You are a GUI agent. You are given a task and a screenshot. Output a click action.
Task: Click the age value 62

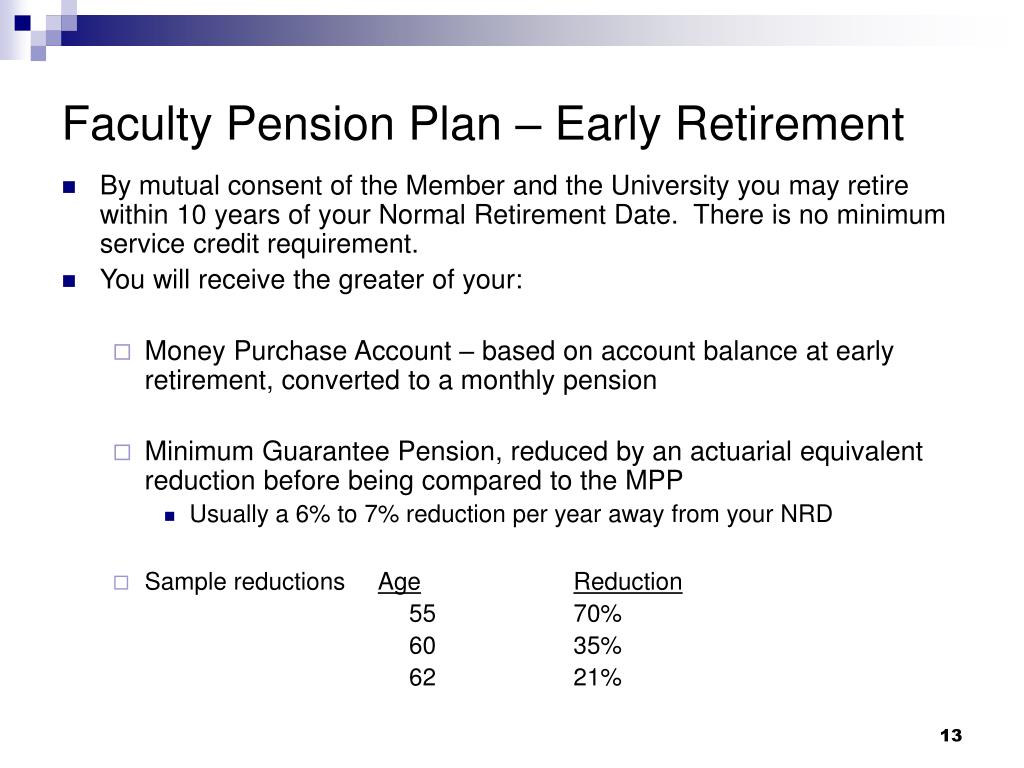pos(422,677)
